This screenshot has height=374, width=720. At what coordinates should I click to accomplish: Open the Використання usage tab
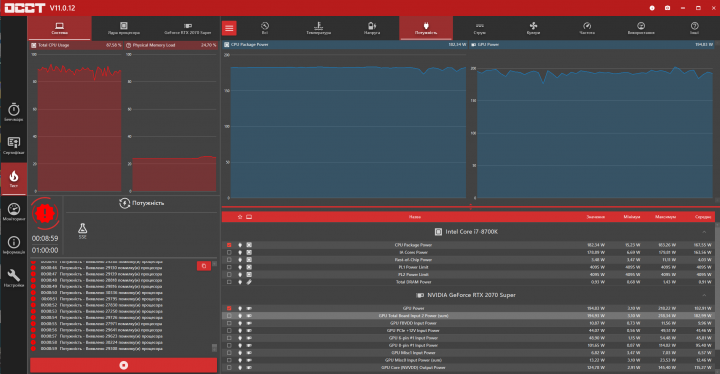[641, 28]
